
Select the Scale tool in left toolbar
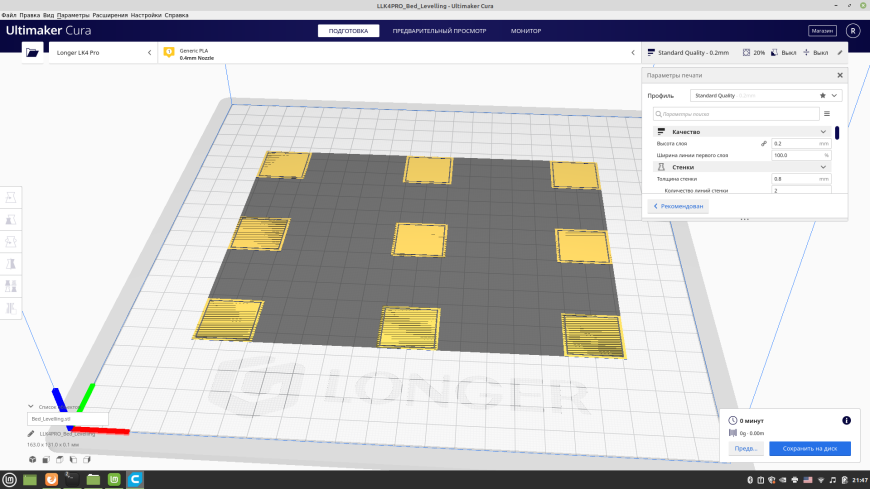11,220
